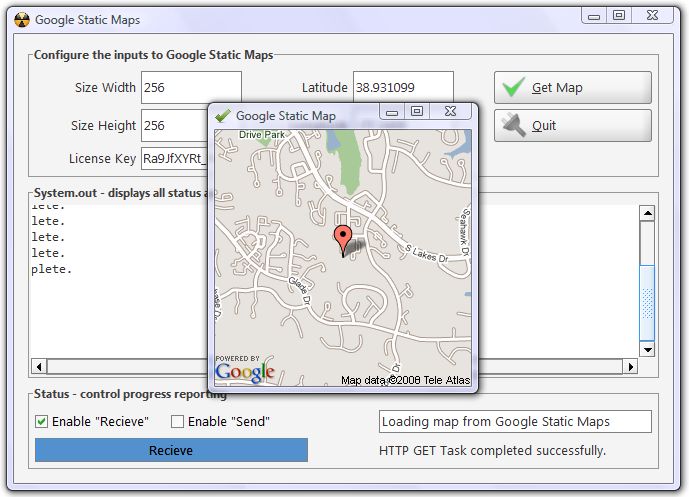Maximize the Google Static Map popup window

click(x=417, y=112)
